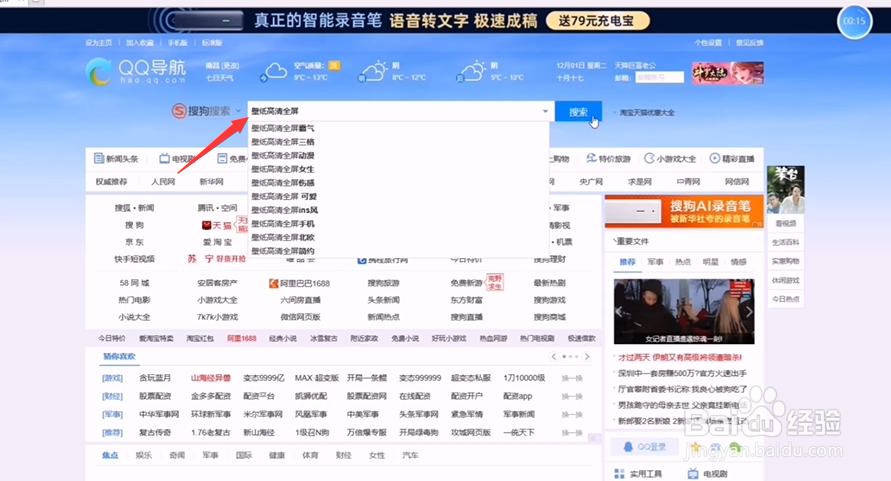Click 设为主页 link at top
The image size is (891, 481).
click(x=99, y=43)
